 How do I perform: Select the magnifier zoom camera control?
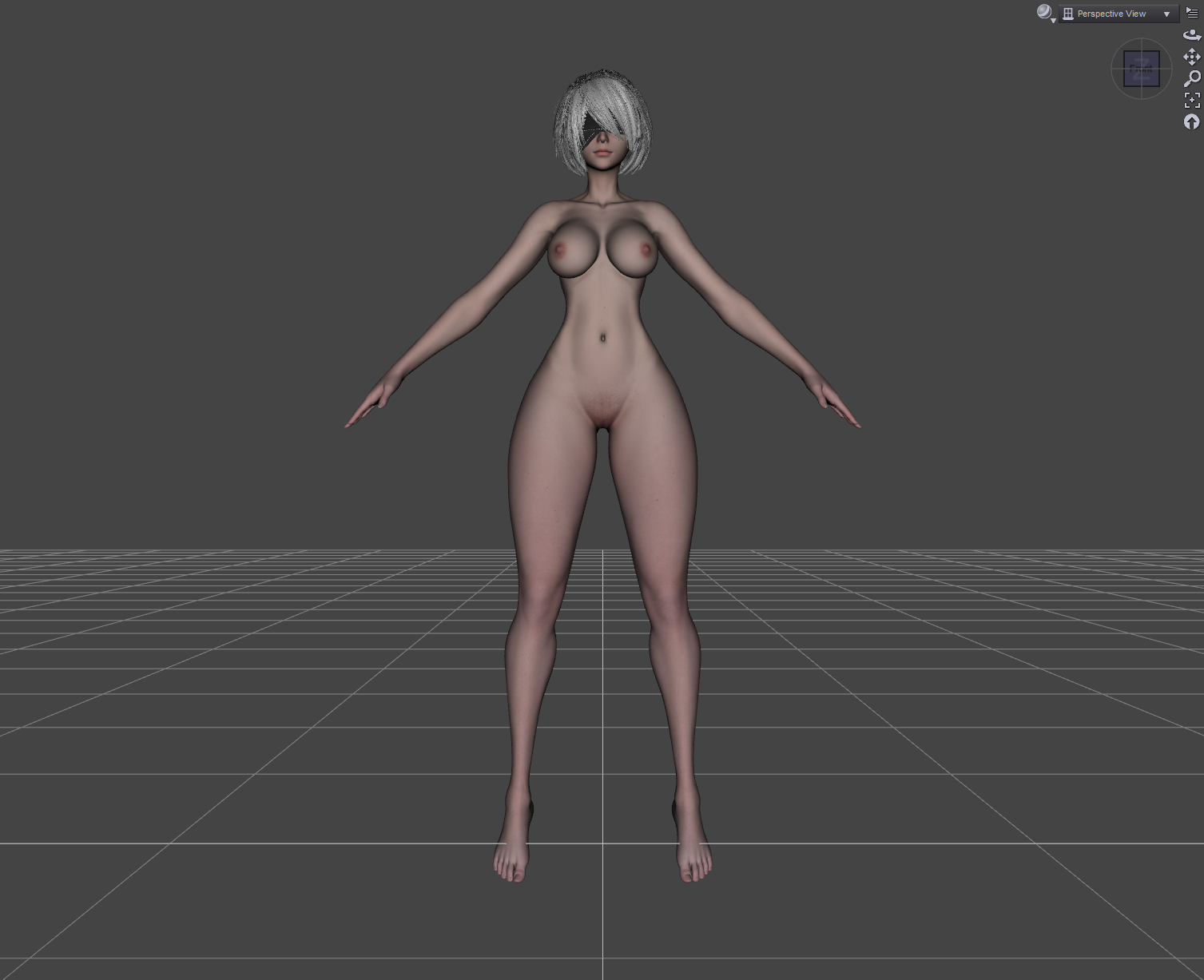[1192, 78]
